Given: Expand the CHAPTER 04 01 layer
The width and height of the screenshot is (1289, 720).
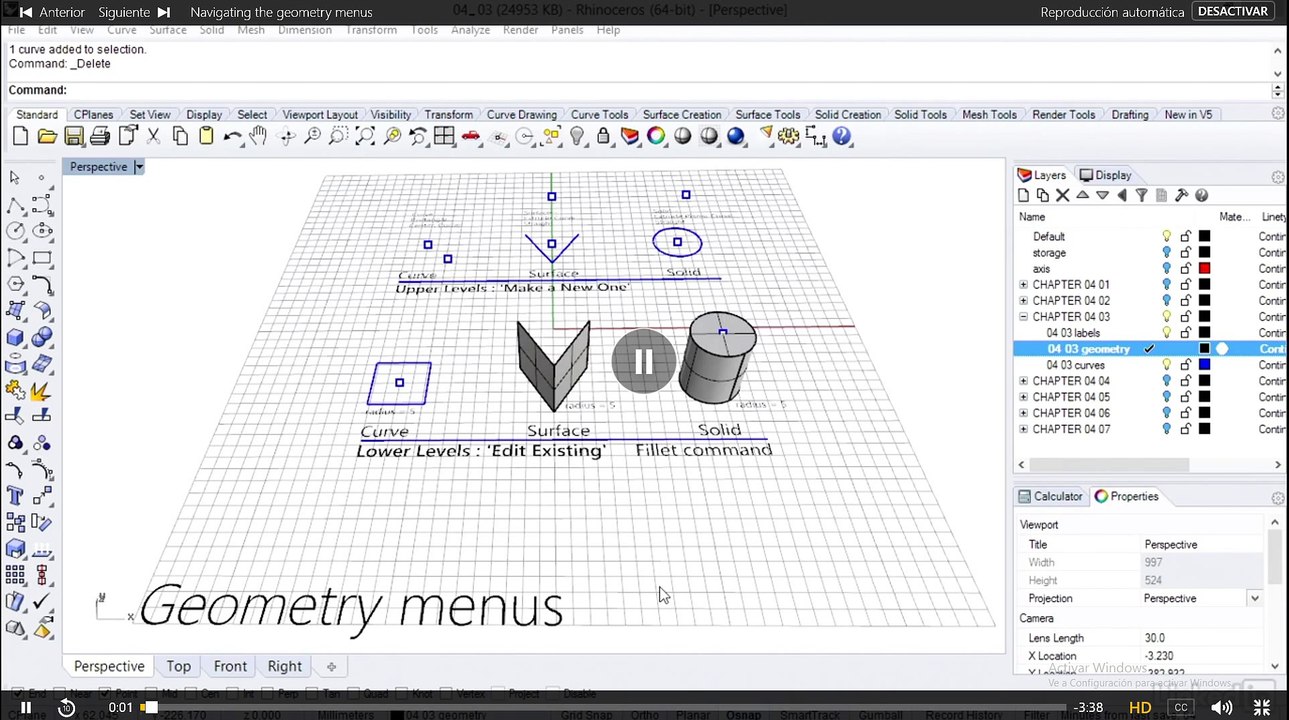Looking at the screenshot, I should (x=1023, y=285).
